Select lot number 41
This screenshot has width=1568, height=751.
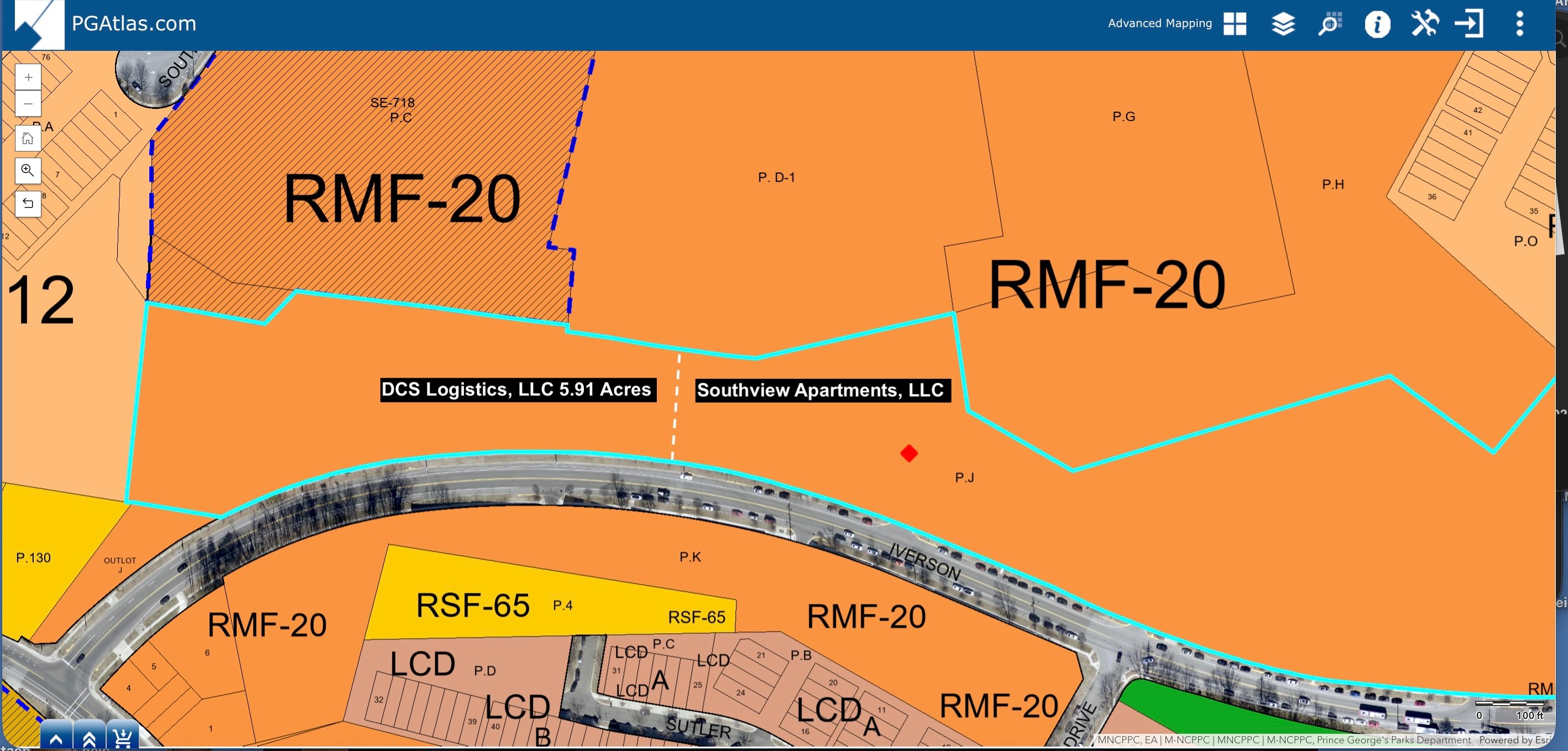click(x=1467, y=133)
